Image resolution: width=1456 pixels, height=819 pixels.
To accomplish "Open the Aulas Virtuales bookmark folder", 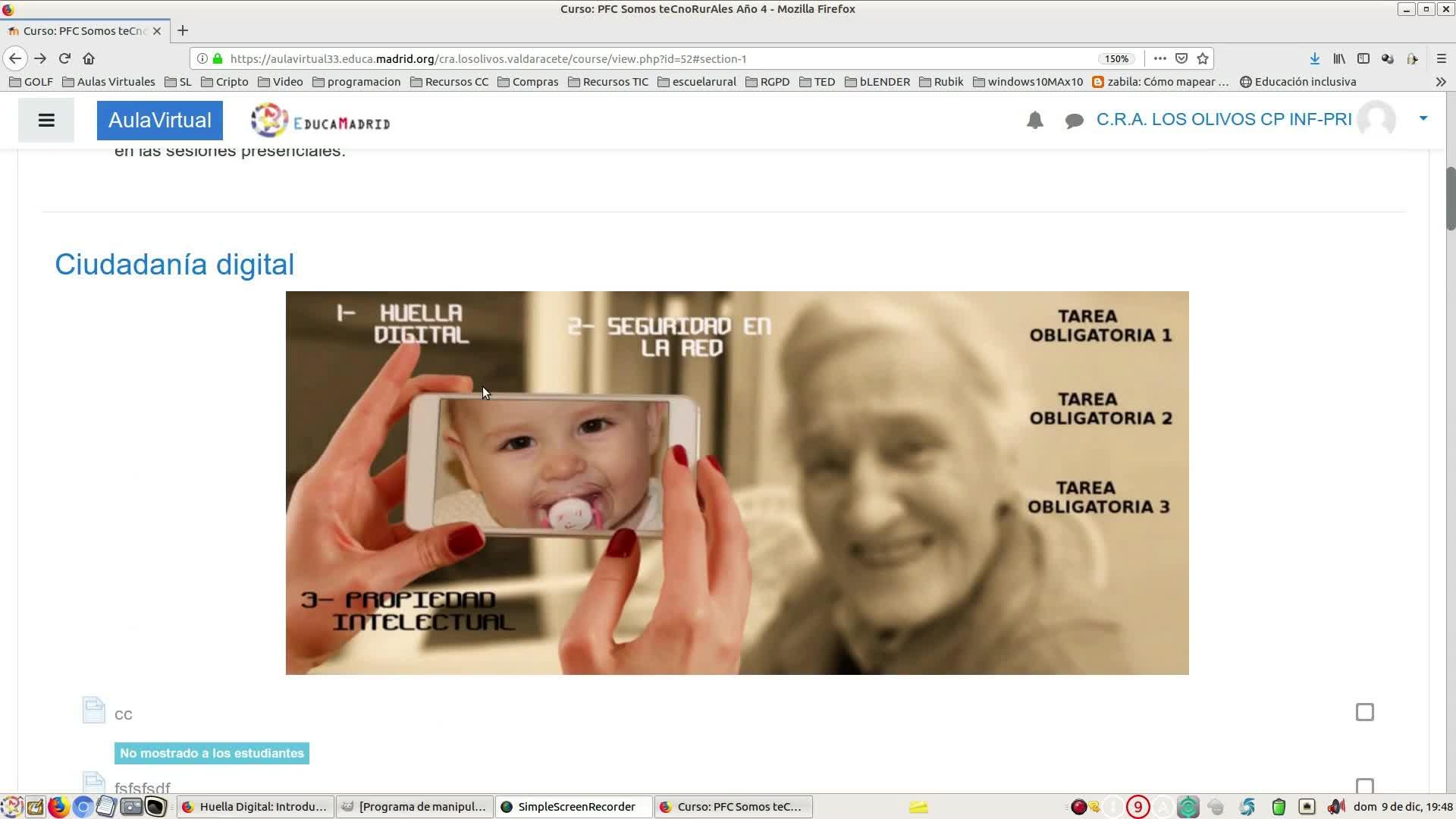I will 108,82.
